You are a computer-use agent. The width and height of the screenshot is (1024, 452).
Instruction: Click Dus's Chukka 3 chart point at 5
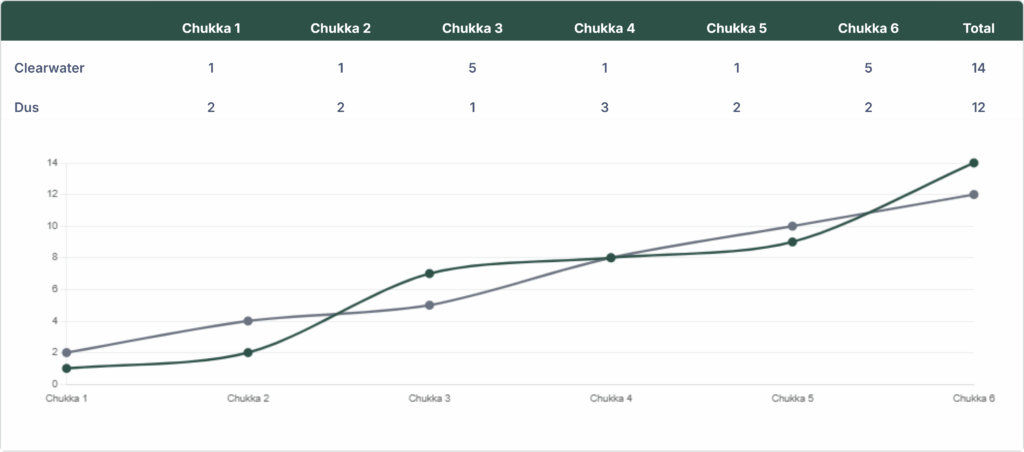coord(429,305)
